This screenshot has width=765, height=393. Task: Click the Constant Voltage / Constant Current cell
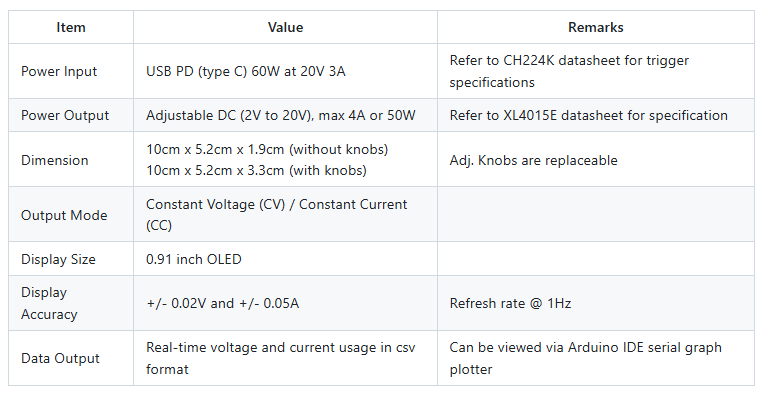point(276,215)
